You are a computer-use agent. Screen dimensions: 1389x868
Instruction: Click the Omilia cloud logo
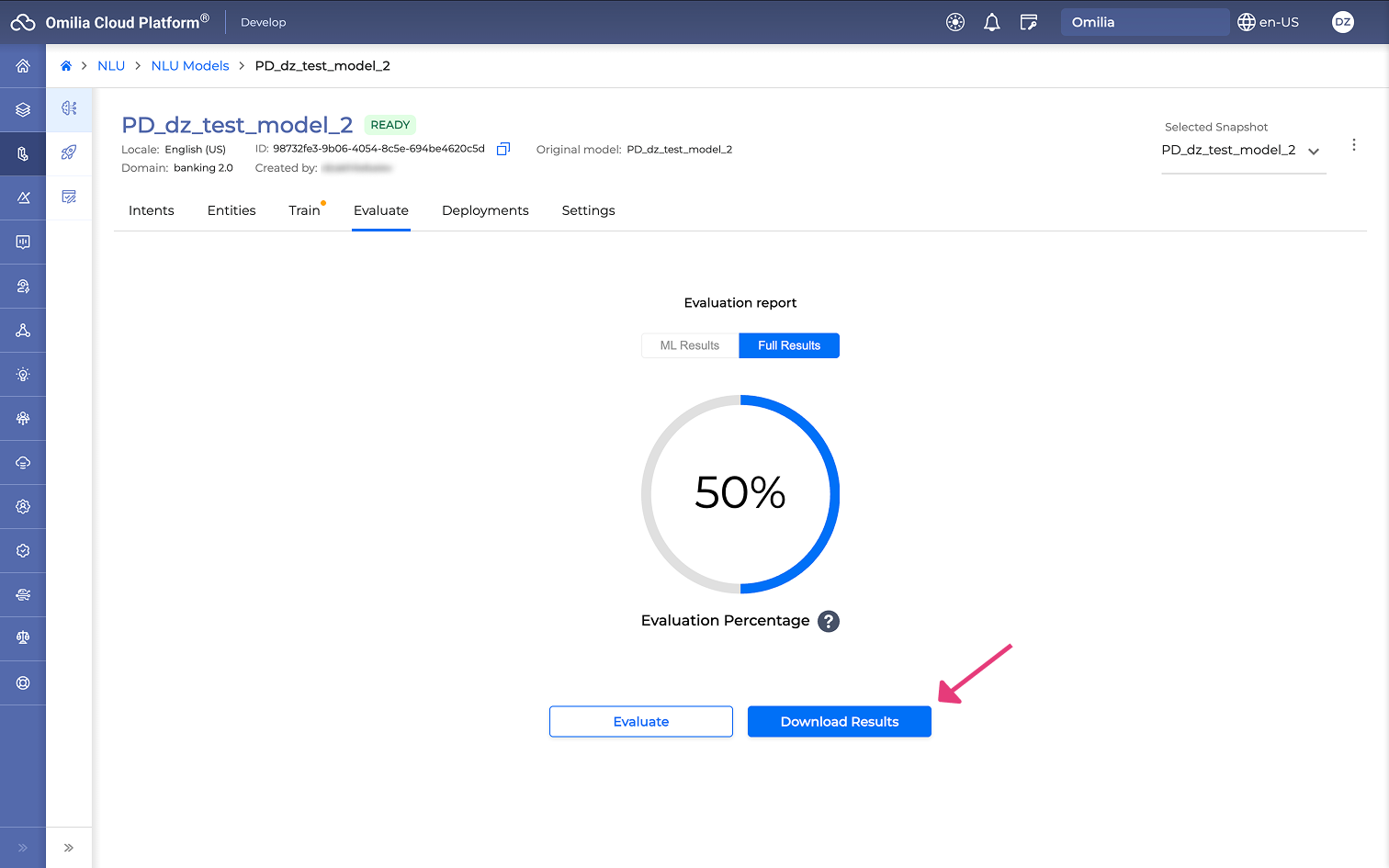[x=23, y=22]
